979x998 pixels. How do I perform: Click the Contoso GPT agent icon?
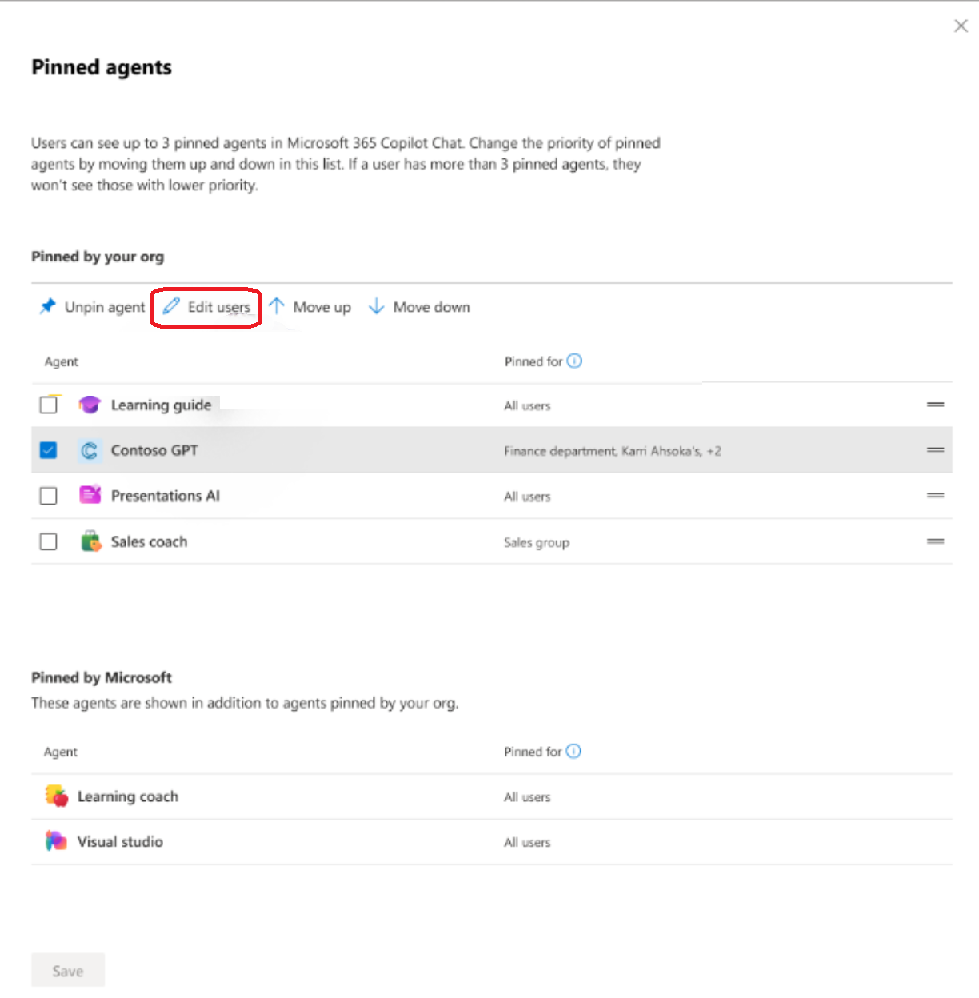point(90,451)
